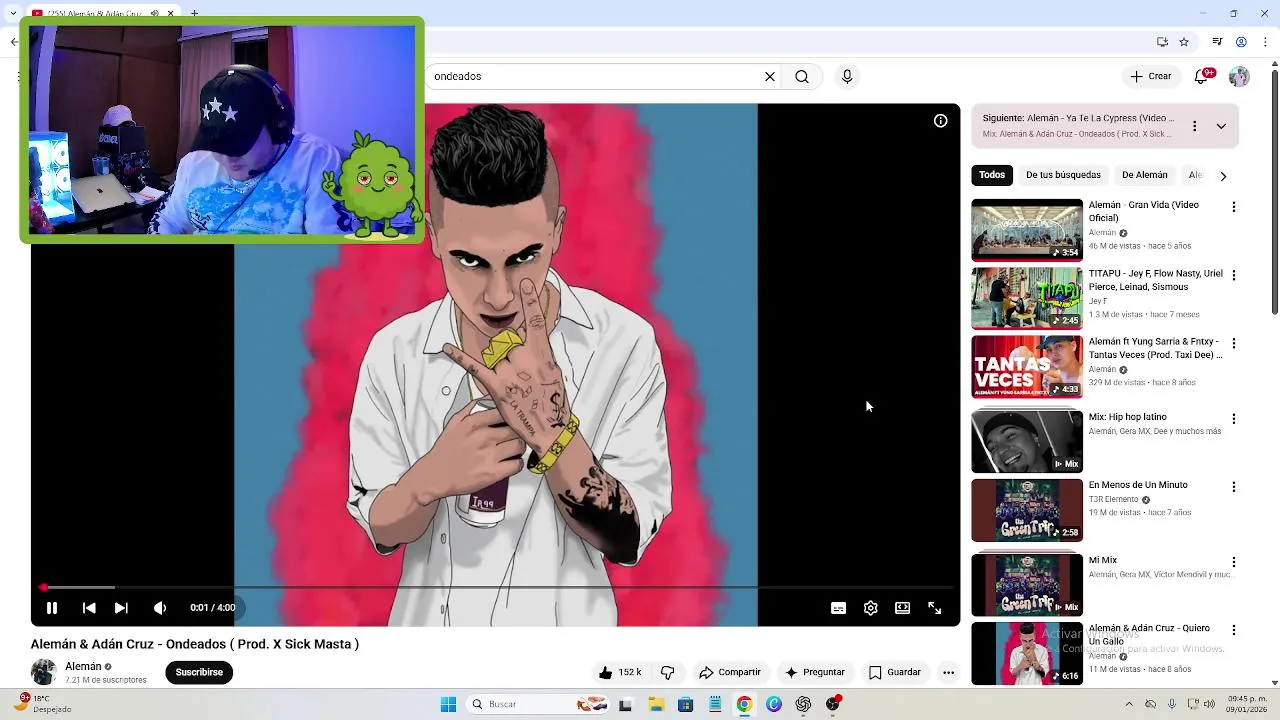
Task: Open the Crear menu
Action: pyautogui.click(x=1151, y=76)
